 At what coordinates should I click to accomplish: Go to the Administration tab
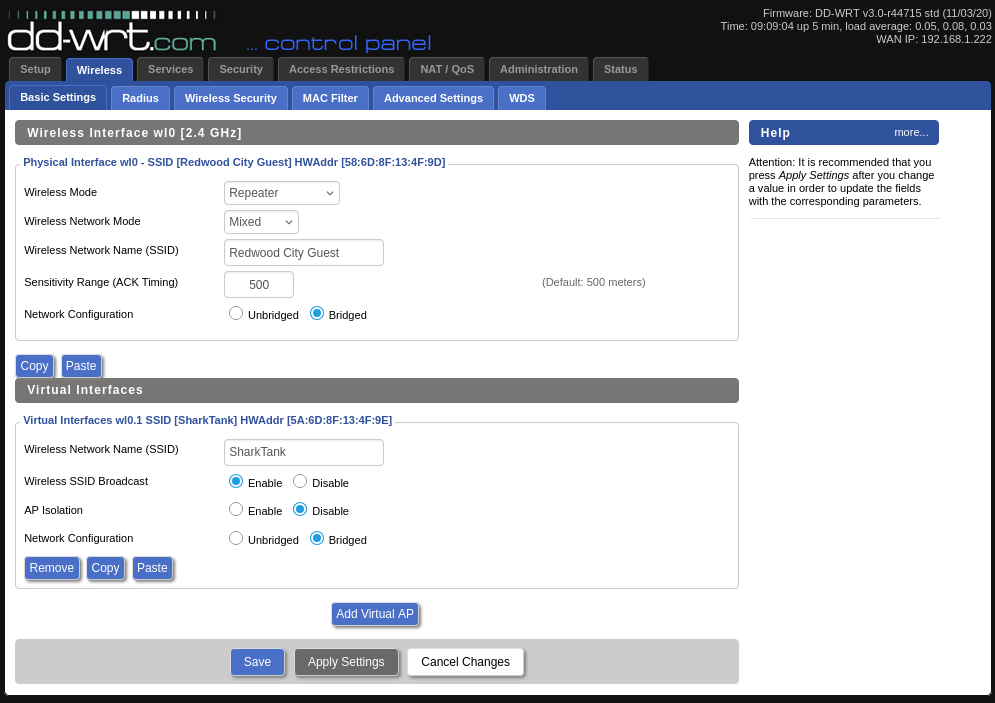pos(538,69)
